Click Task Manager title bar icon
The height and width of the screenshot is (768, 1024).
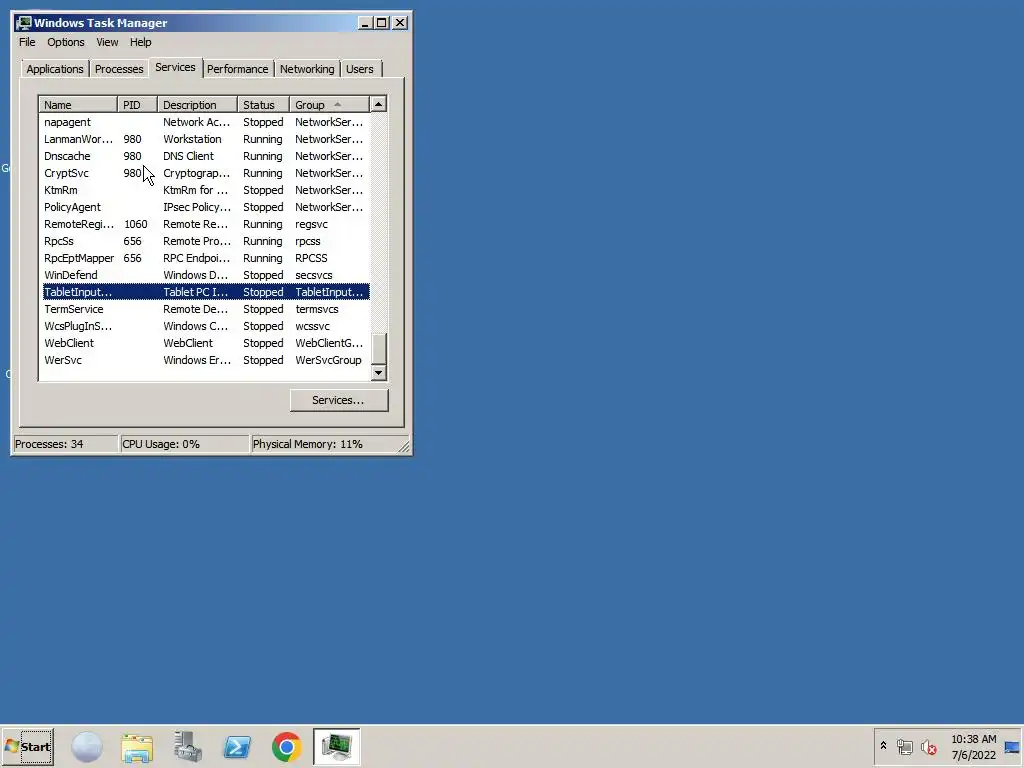[x=24, y=23]
